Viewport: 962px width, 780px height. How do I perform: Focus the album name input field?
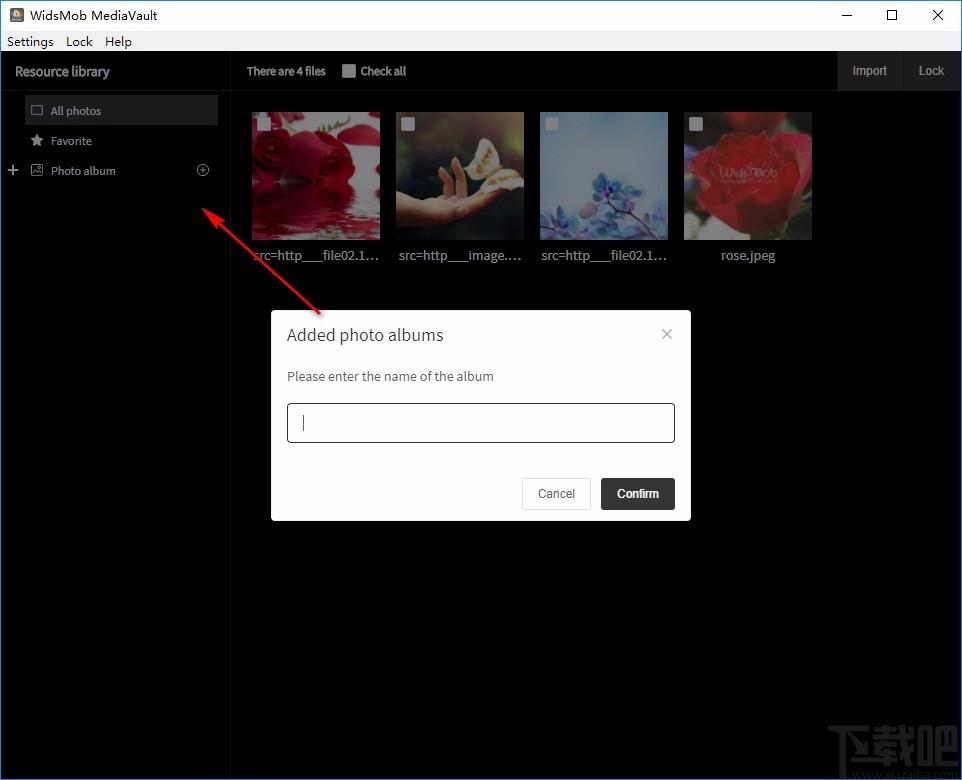tap(481, 423)
